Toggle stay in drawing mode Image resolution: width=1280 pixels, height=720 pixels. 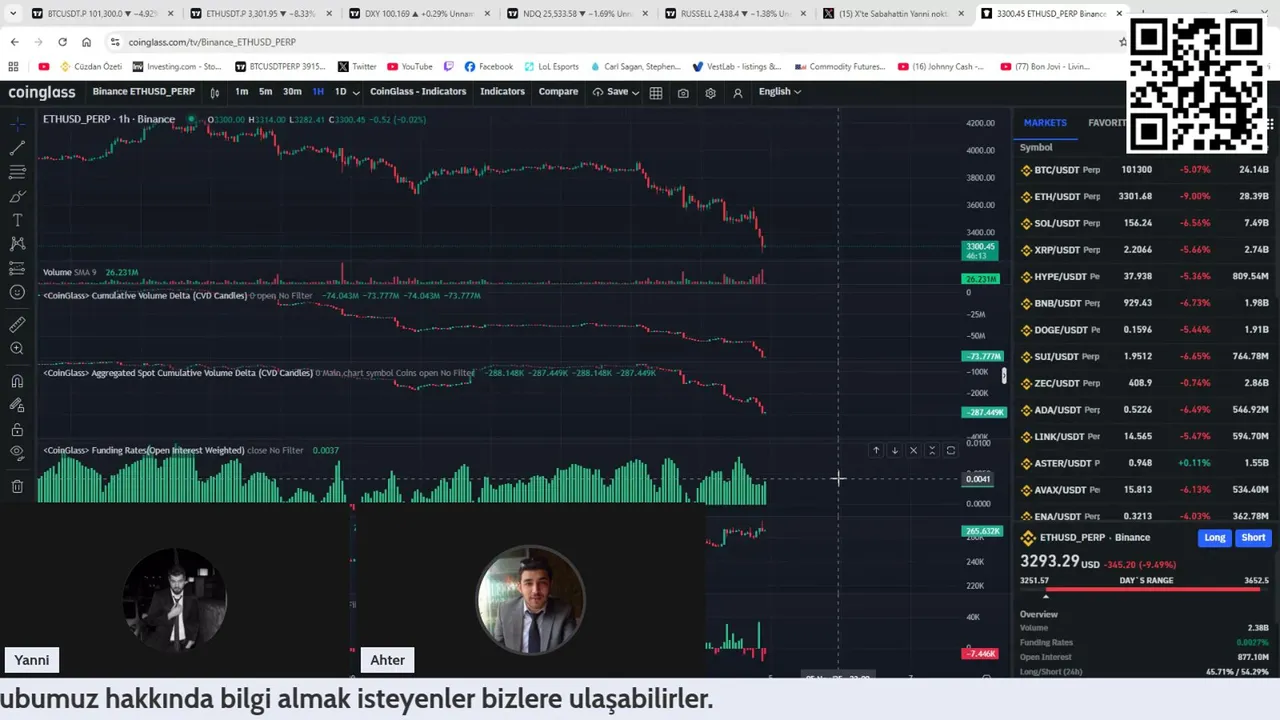point(17,405)
